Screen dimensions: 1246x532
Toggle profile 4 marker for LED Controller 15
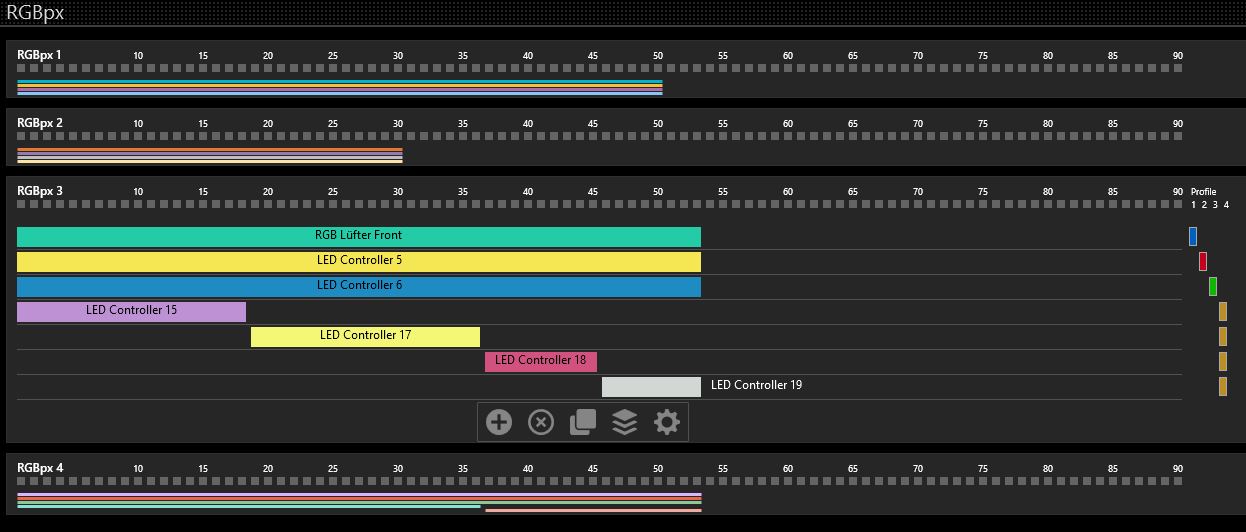click(1223, 311)
